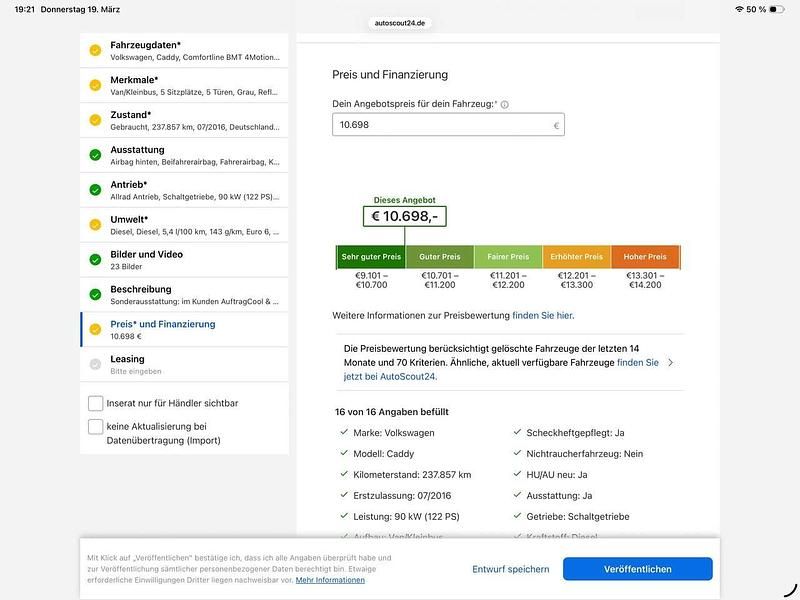Expand the similar vehicles chevron arrow

[670, 362]
